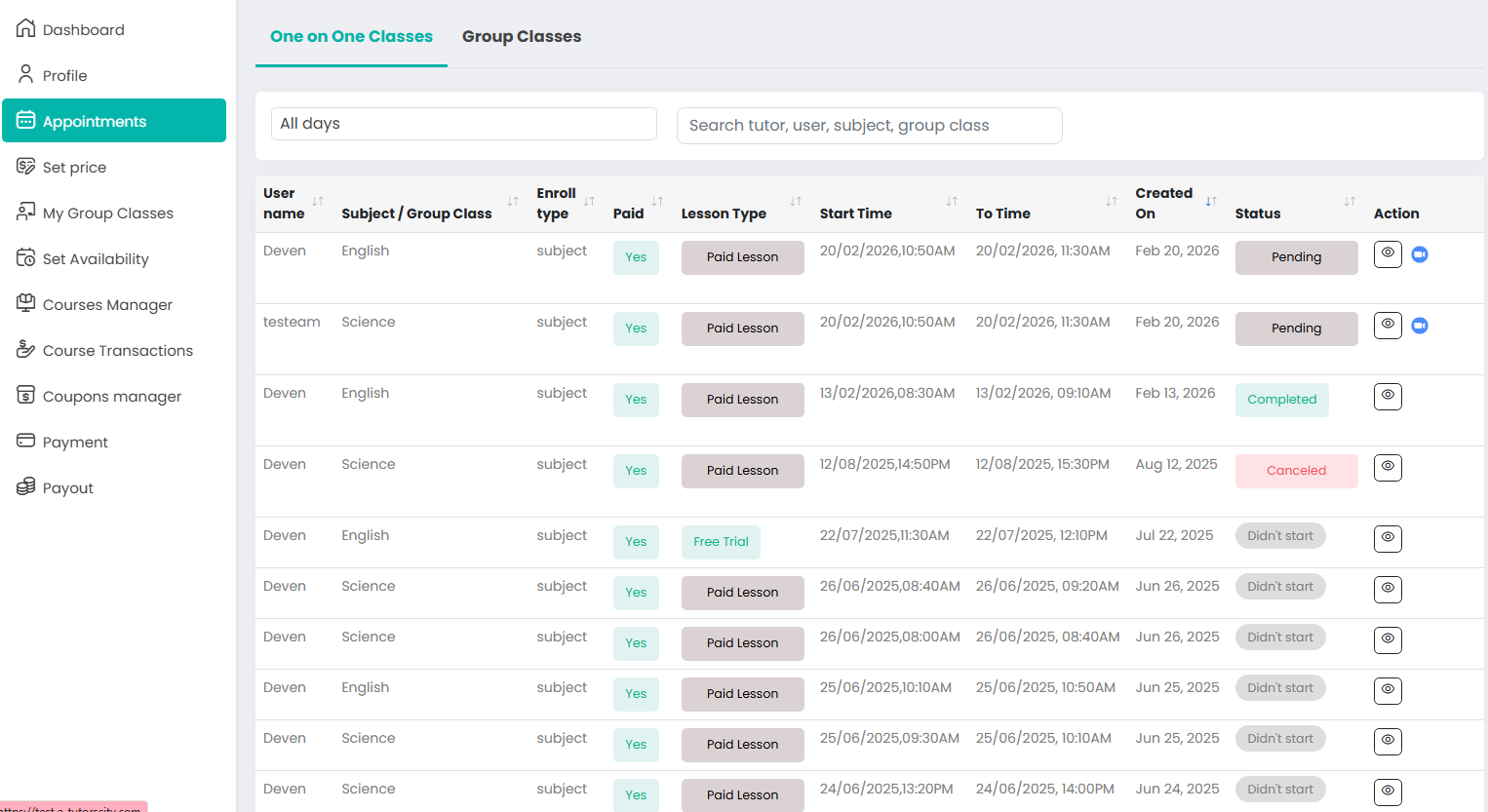
Task: Switch to One on One Classes tab
Action: tap(351, 36)
